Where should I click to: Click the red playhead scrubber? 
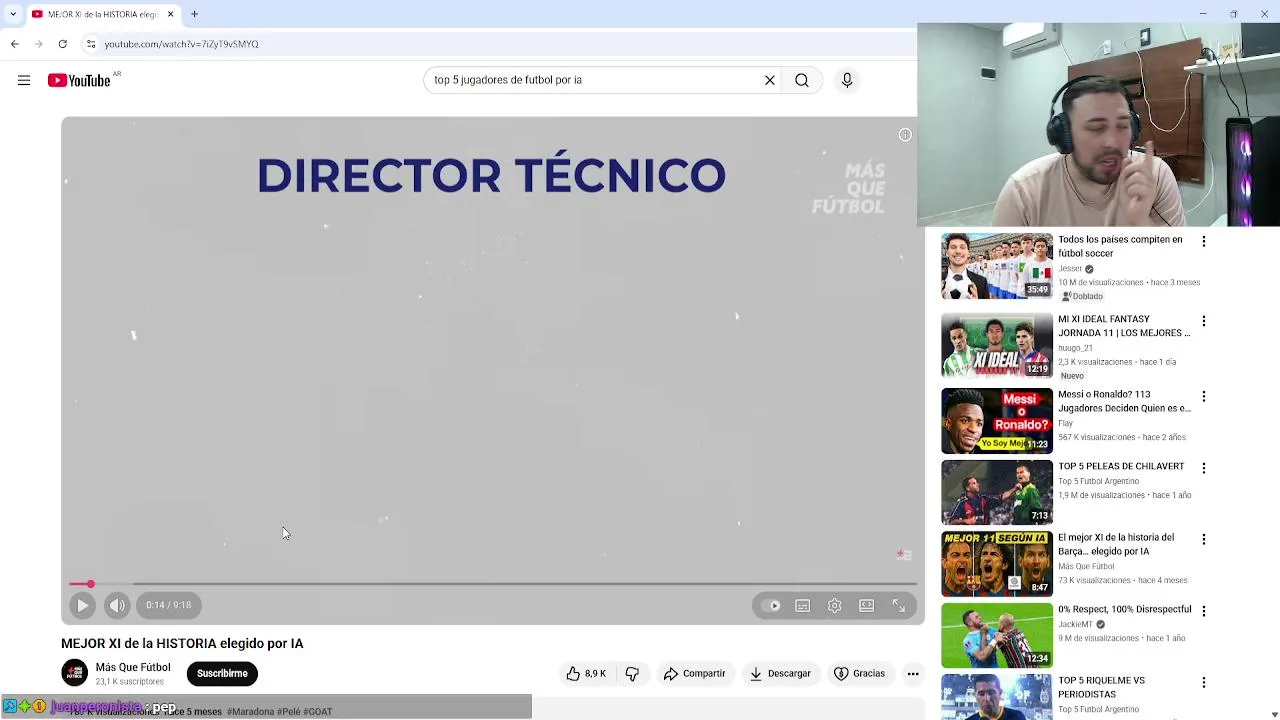pyautogui.click(x=90, y=584)
